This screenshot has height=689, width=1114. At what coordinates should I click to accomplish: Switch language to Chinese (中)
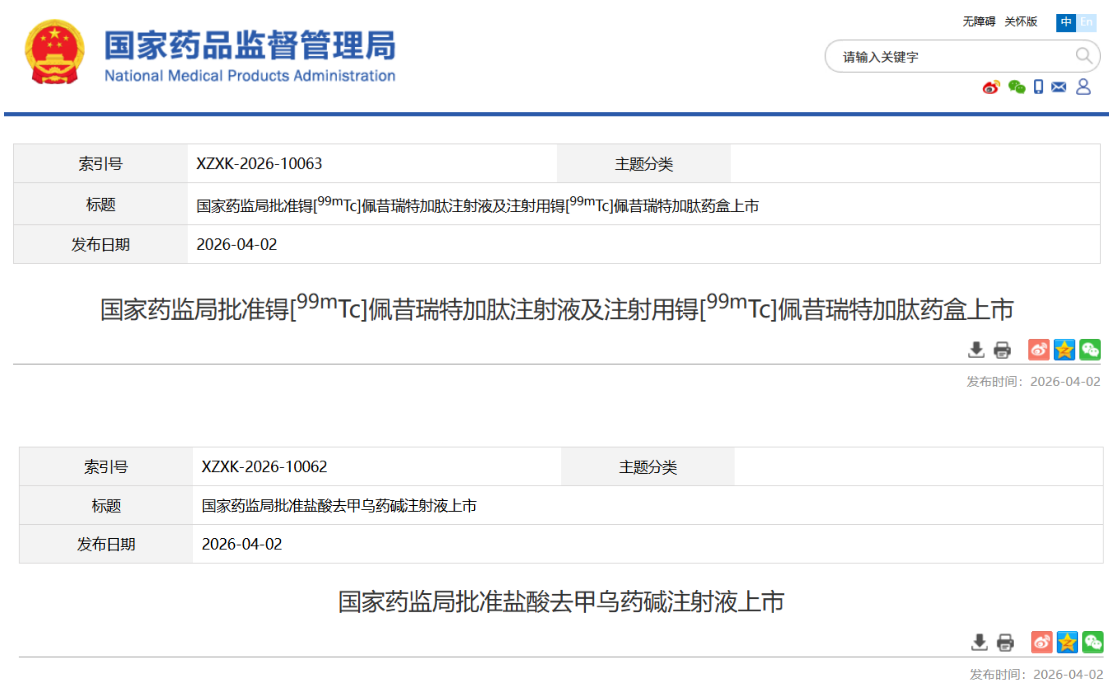coord(1066,22)
